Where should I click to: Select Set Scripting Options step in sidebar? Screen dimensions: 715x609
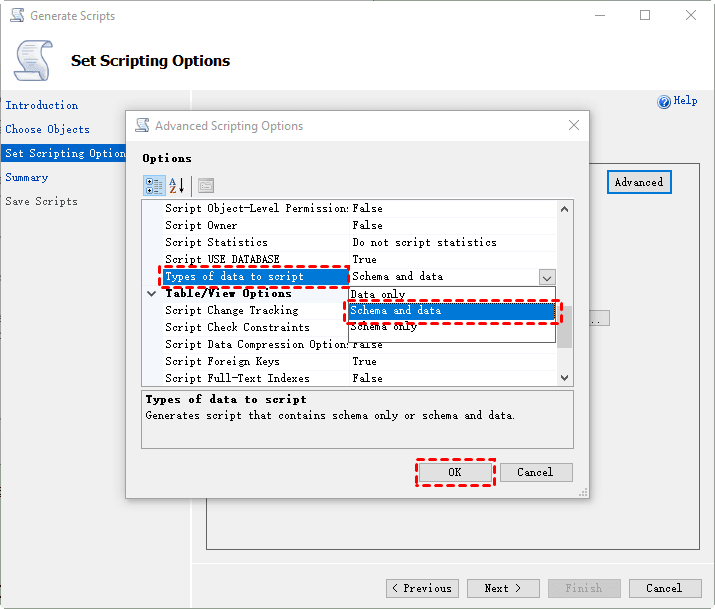(x=64, y=153)
